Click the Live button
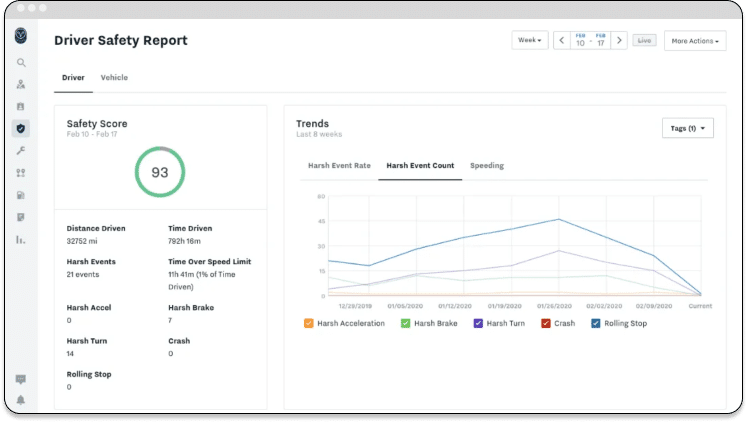747x422 pixels. [644, 40]
